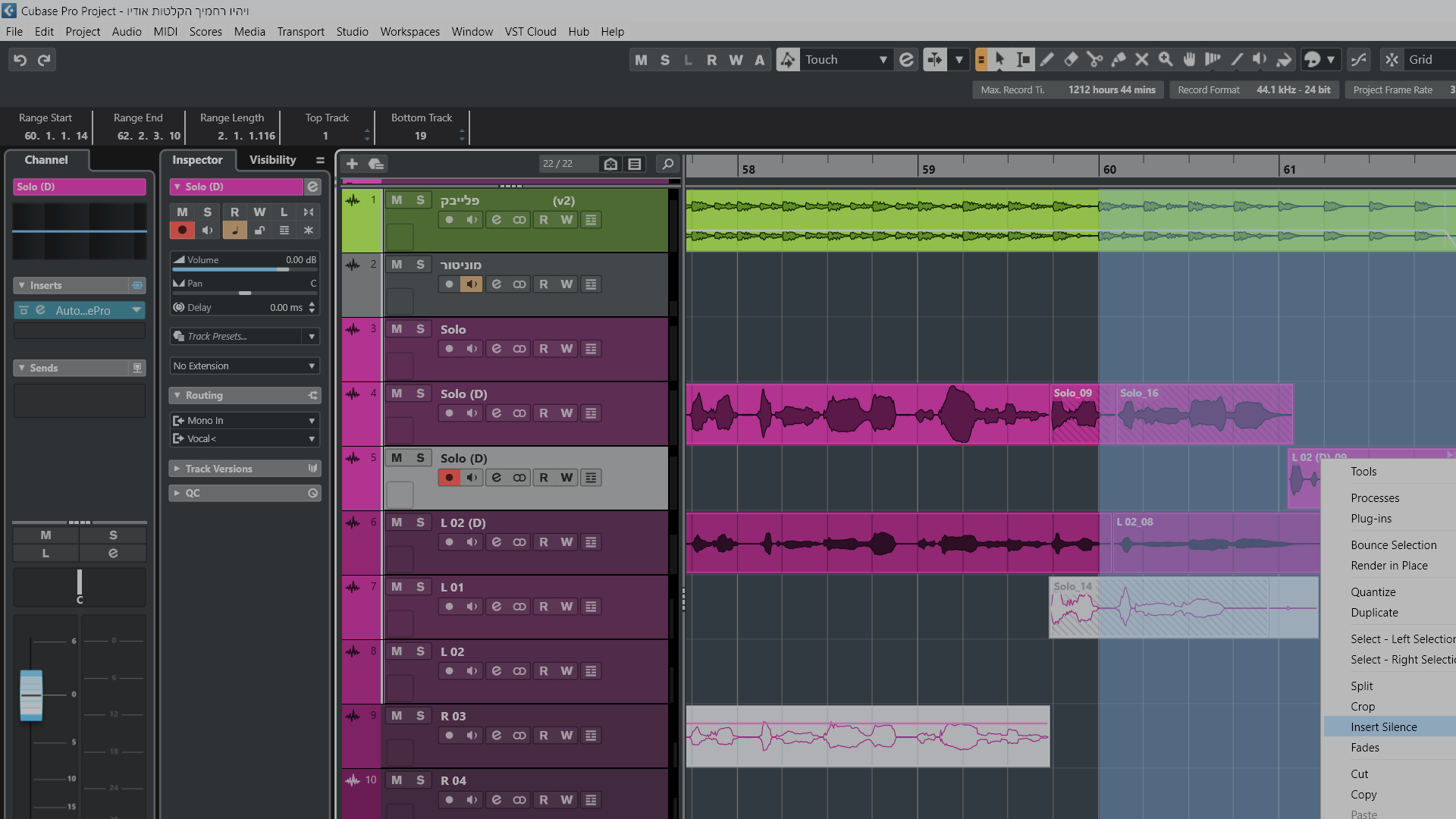Solo the L 01 track
This screenshot has width=1456, height=819.
[x=420, y=587]
